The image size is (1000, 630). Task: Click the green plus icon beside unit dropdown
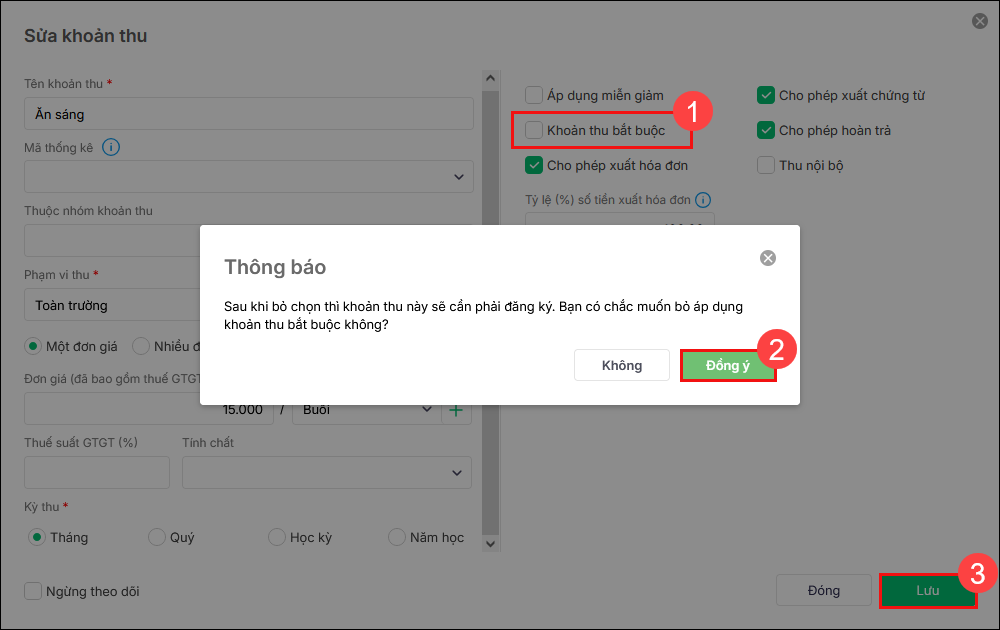[457, 410]
